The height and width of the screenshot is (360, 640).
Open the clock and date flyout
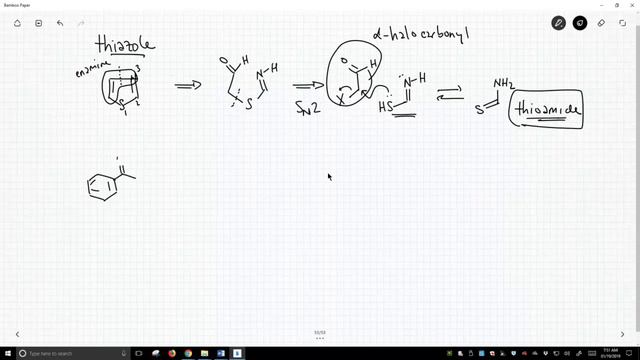[x=611, y=353]
